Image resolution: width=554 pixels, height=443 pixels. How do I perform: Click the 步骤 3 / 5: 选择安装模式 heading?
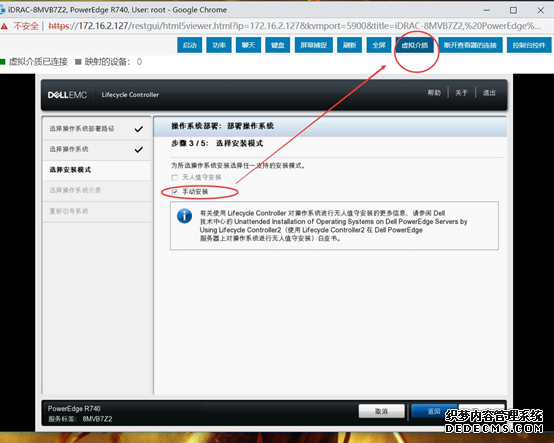(x=217, y=143)
